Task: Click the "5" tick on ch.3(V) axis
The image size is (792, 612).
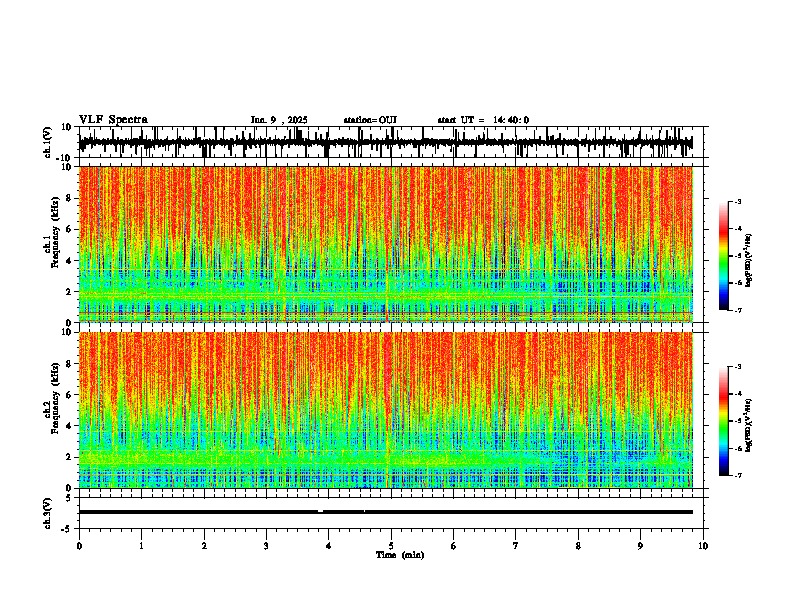Action: pos(70,498)
